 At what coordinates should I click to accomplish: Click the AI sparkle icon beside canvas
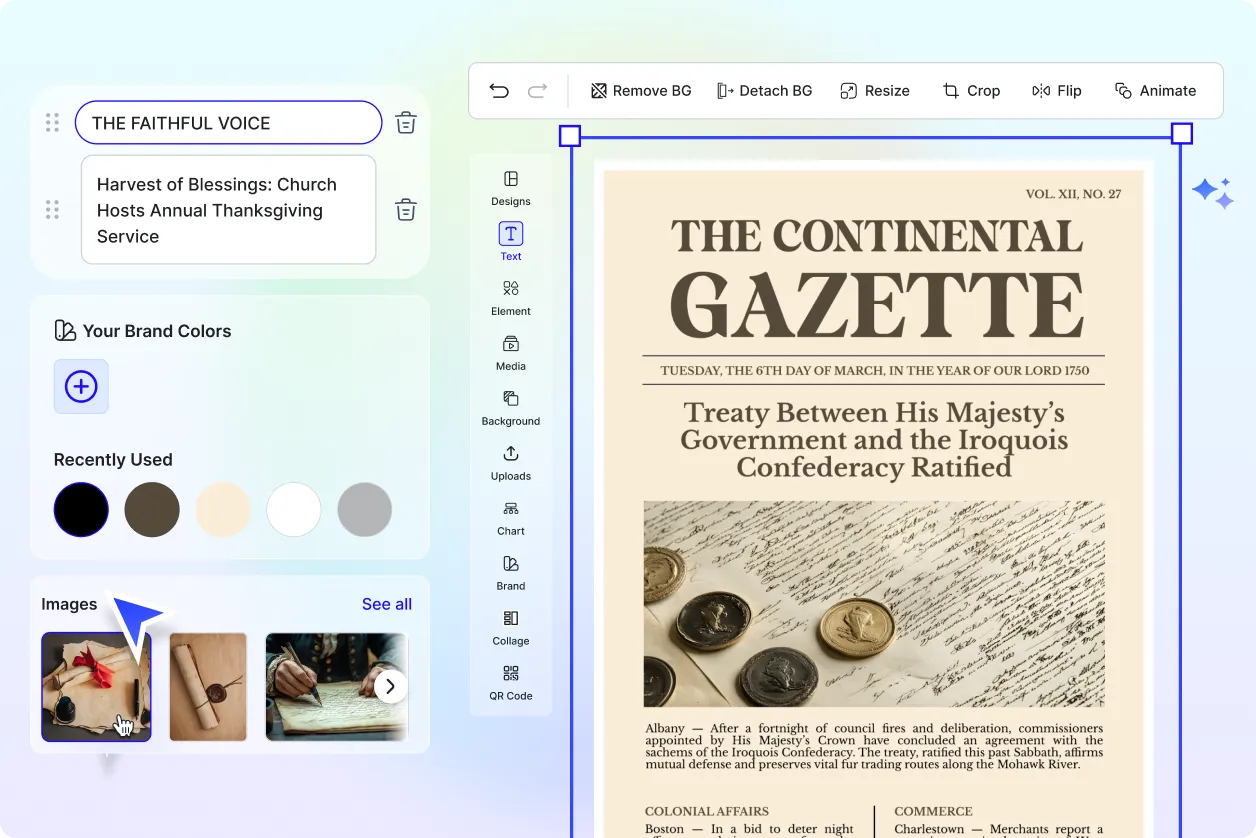pos(1213,192)
